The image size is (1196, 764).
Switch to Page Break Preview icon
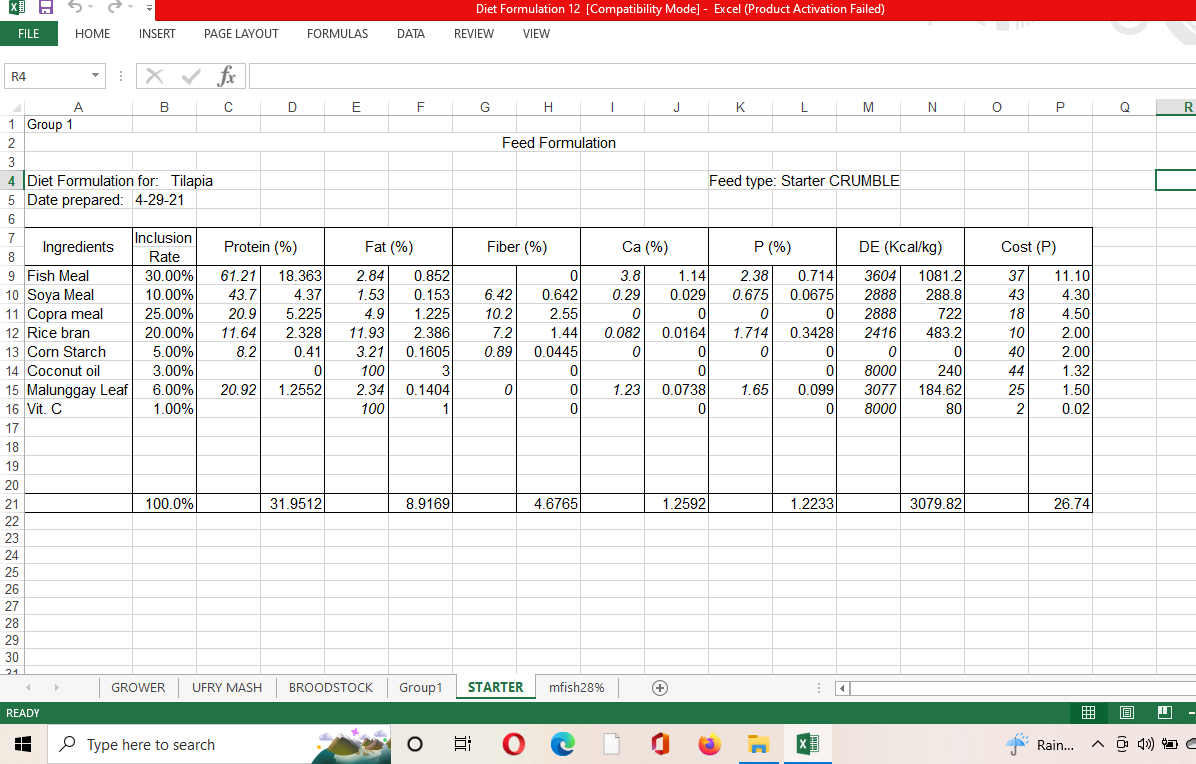click(x=1165, y=713)
